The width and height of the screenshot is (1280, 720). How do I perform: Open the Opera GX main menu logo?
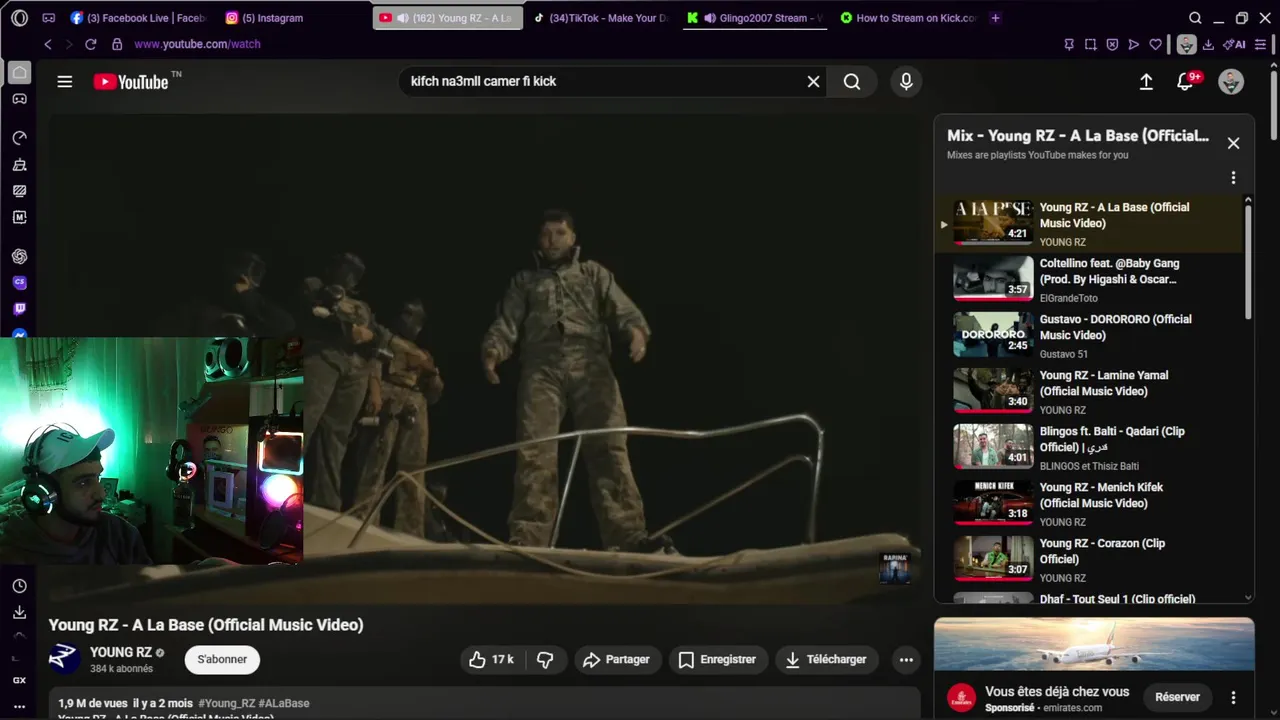tap(19, 18)
